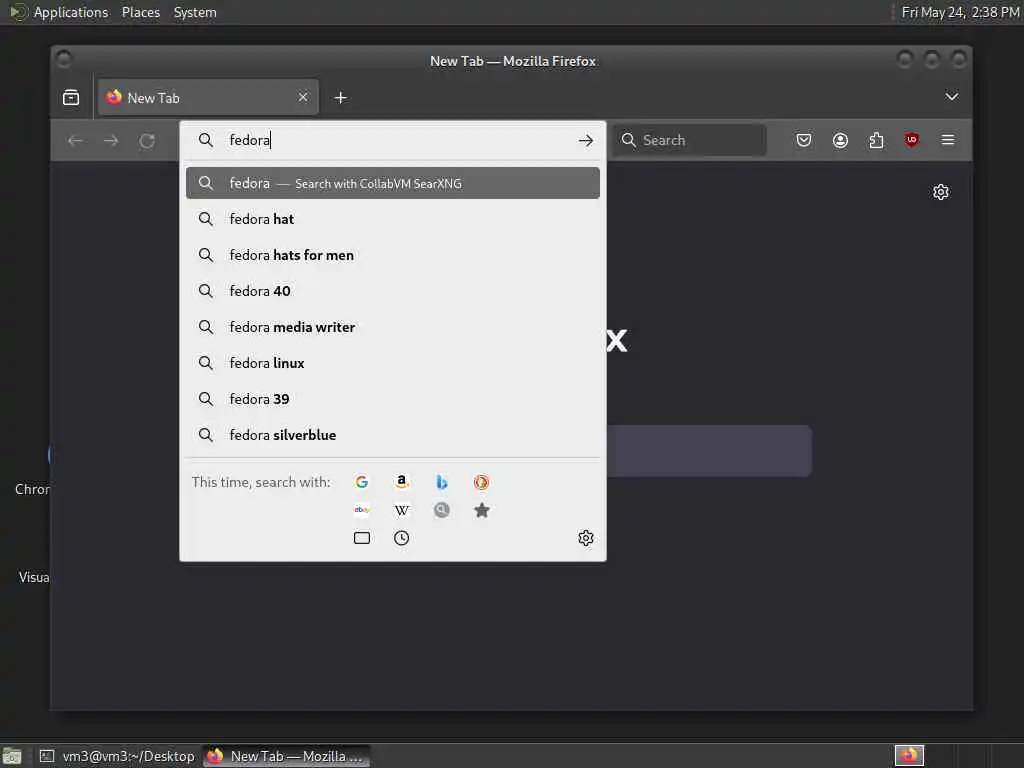
Task: Pick the gray magnifier search engine
Action: 441,510
